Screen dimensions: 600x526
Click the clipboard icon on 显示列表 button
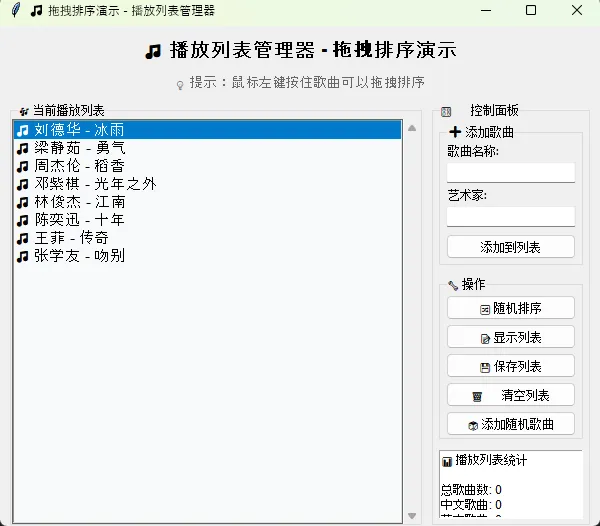485,338
